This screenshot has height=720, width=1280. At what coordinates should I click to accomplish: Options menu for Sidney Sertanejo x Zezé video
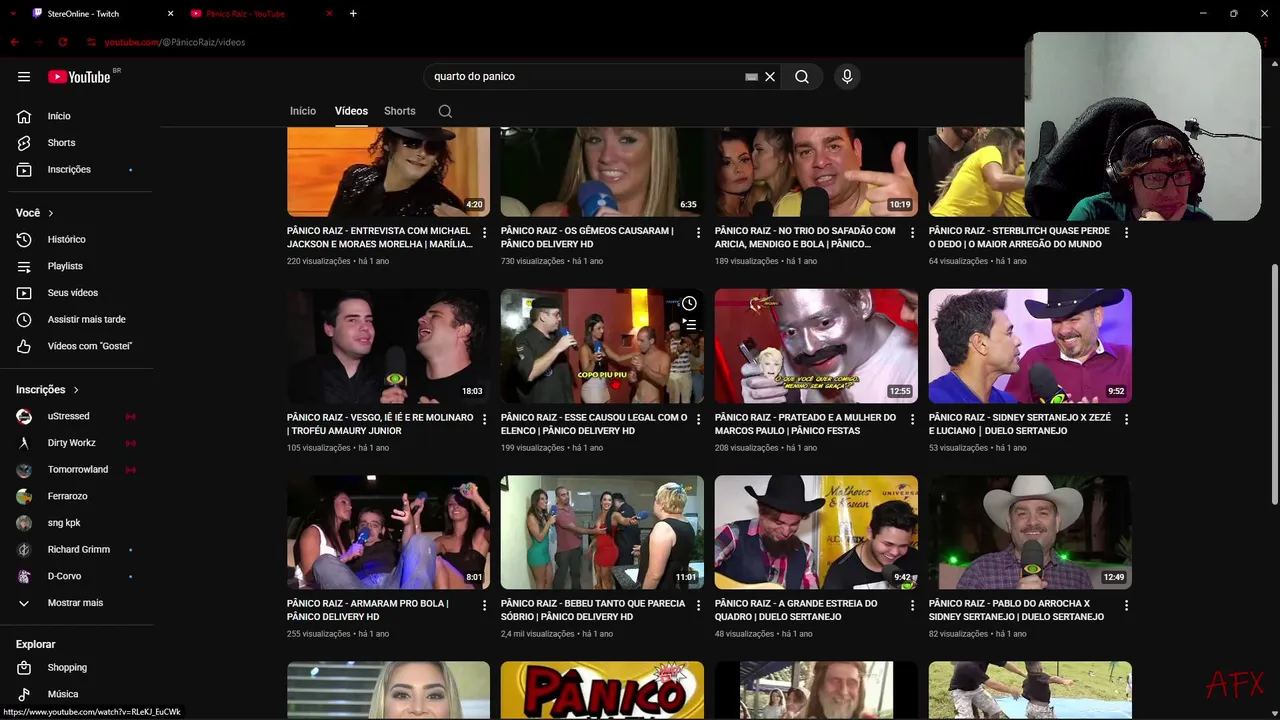[1127, 420]
